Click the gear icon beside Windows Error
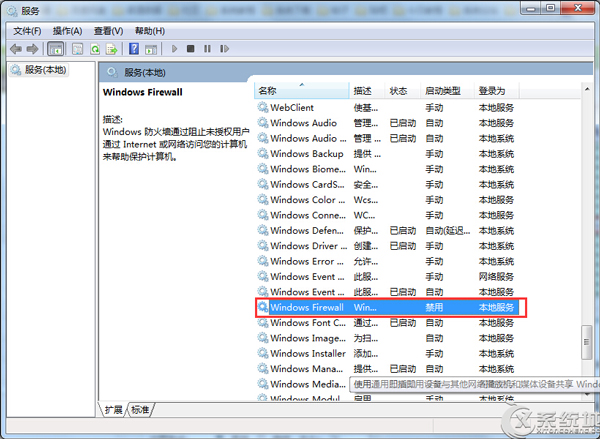The height and width of the screenshot is (439, 600). tap(262, 261)
